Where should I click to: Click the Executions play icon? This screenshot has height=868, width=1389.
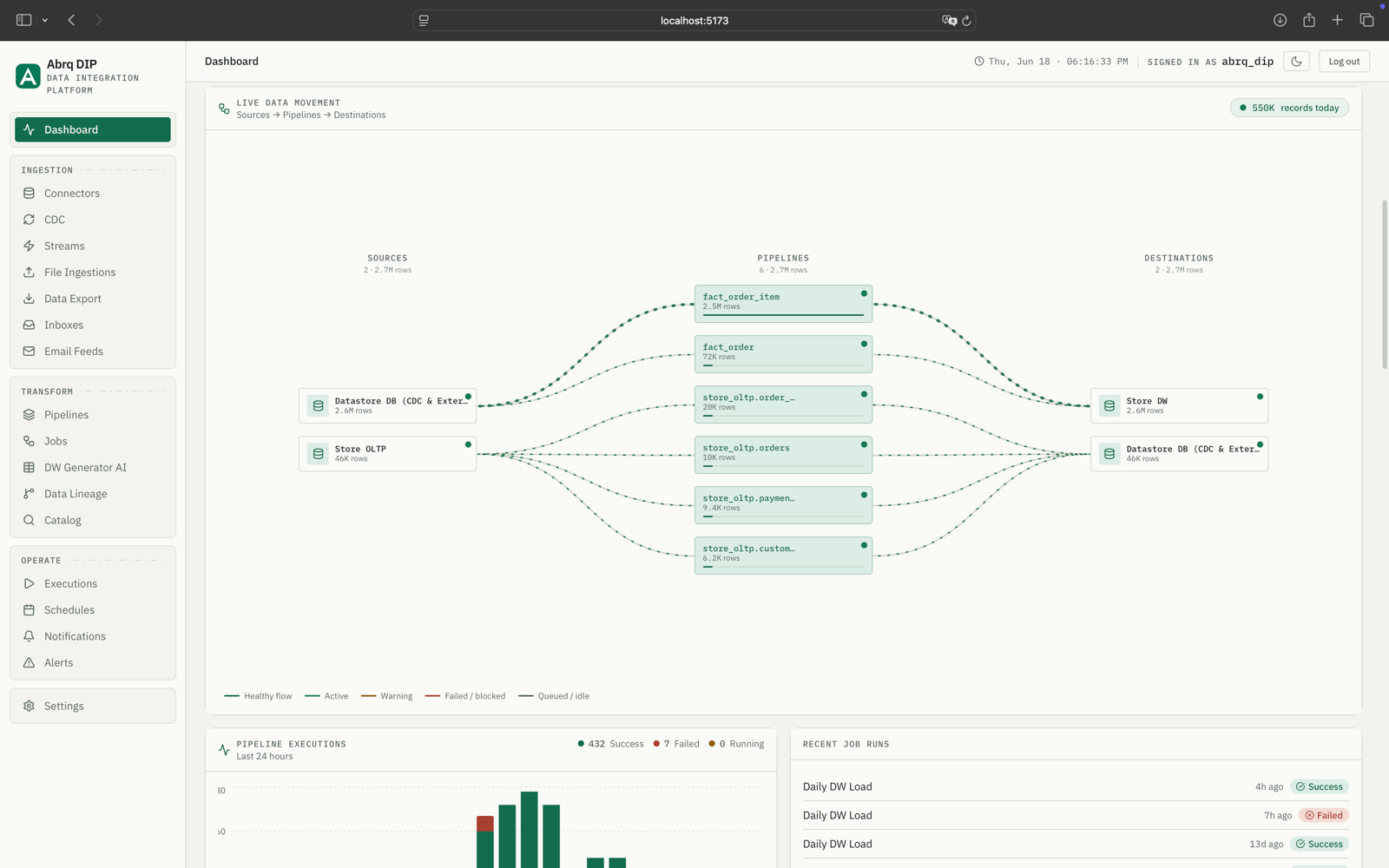point(29,583)
